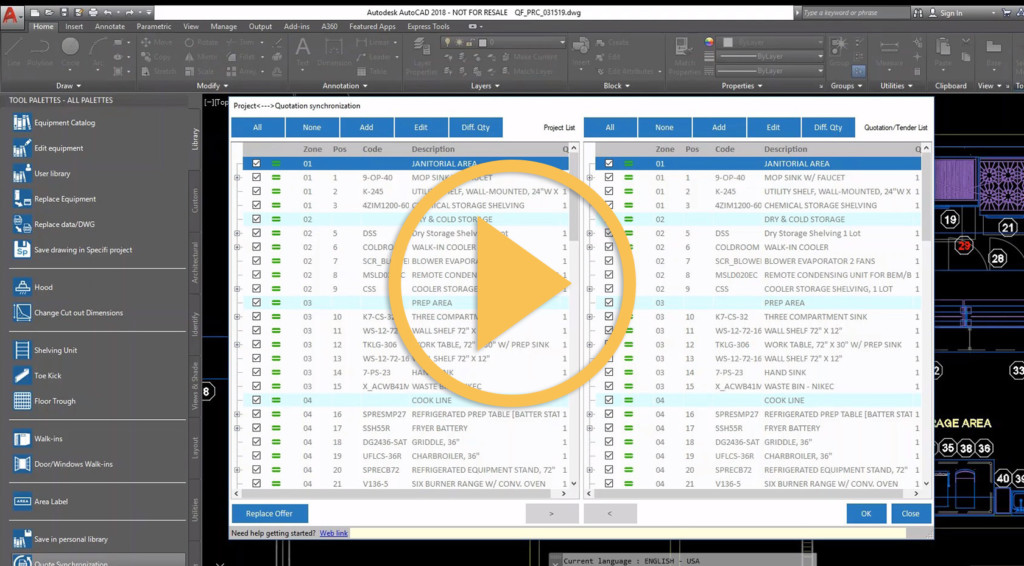Click the color wheel in Properties panel
1024x566 pixels.
tap(709, 42)
